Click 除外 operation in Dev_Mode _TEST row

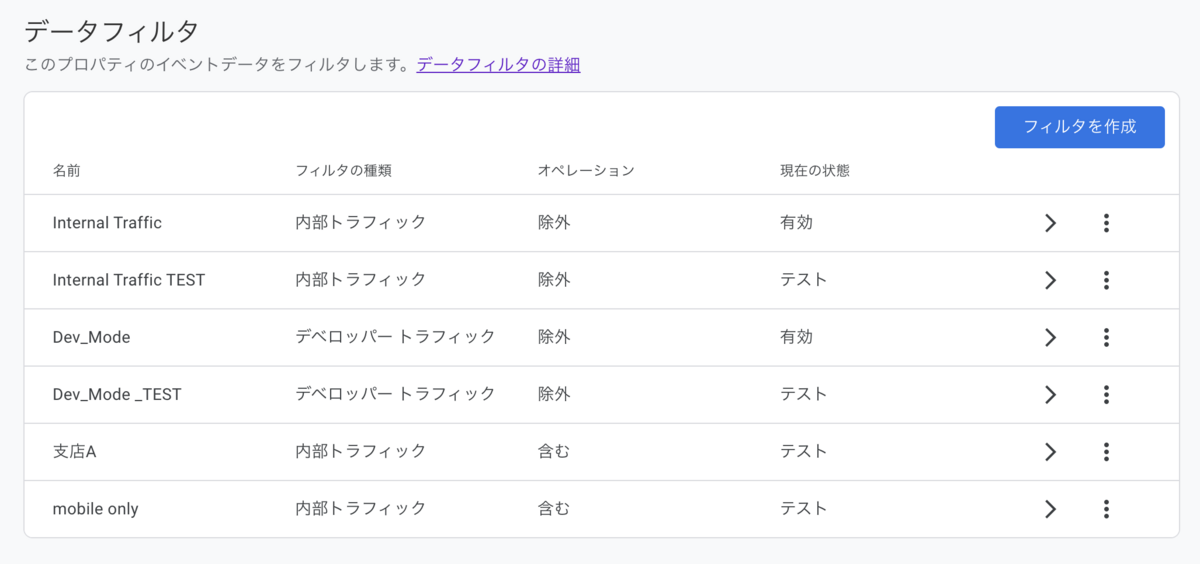point(554,394)
